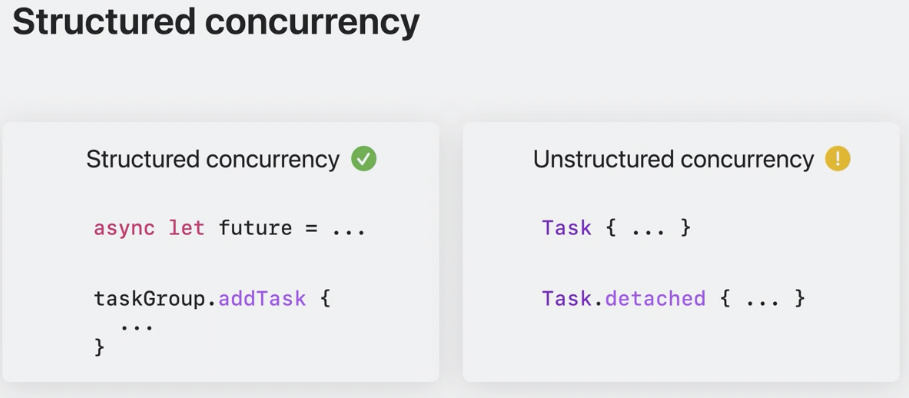Click 'Task' in the 'Task.detached' line
Viewport: 909px width, 398px height.
[566, 298]
